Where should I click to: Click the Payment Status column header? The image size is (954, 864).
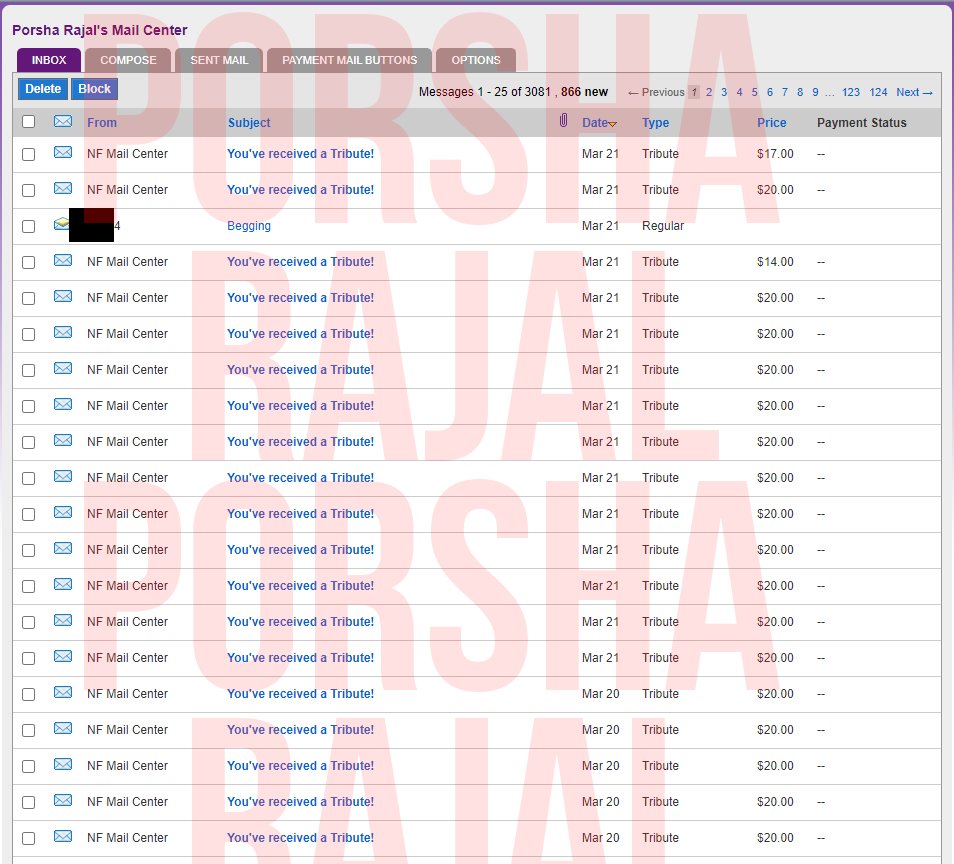click(862, 122)
